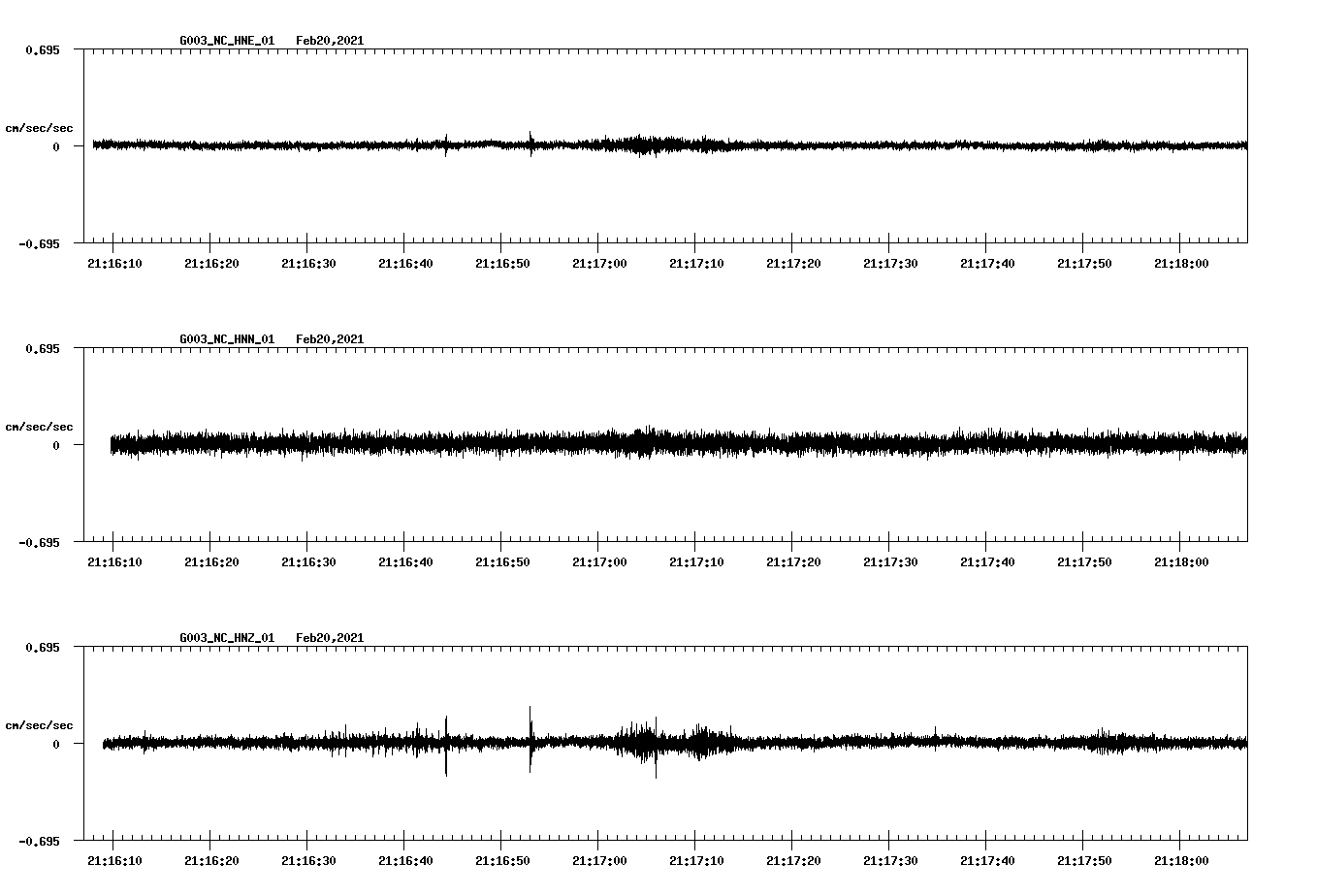This screenshot has width=1317, height=896.
Task: Click the cm/sec/sec axis label on top panel
Action: [x=41, y=127]
